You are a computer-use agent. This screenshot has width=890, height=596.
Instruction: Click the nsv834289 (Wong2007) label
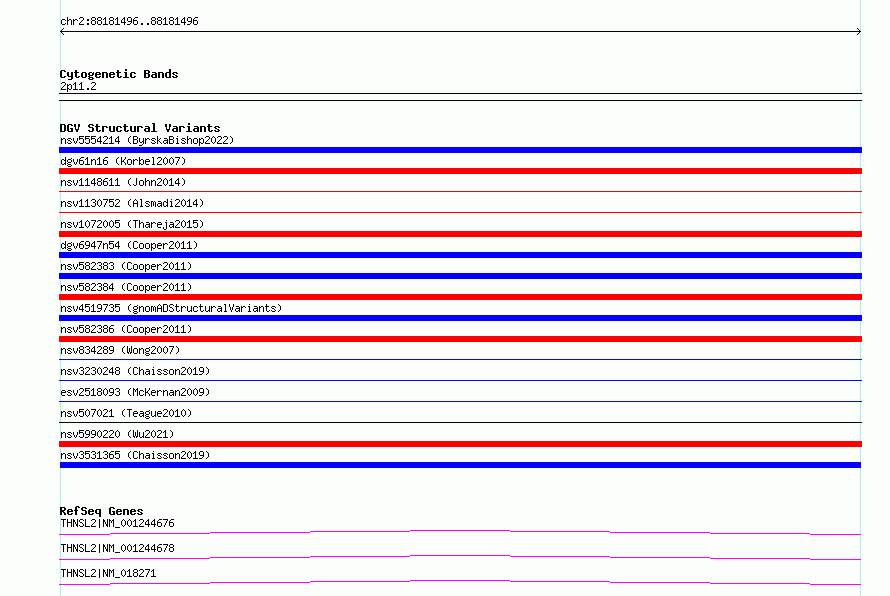120,350
